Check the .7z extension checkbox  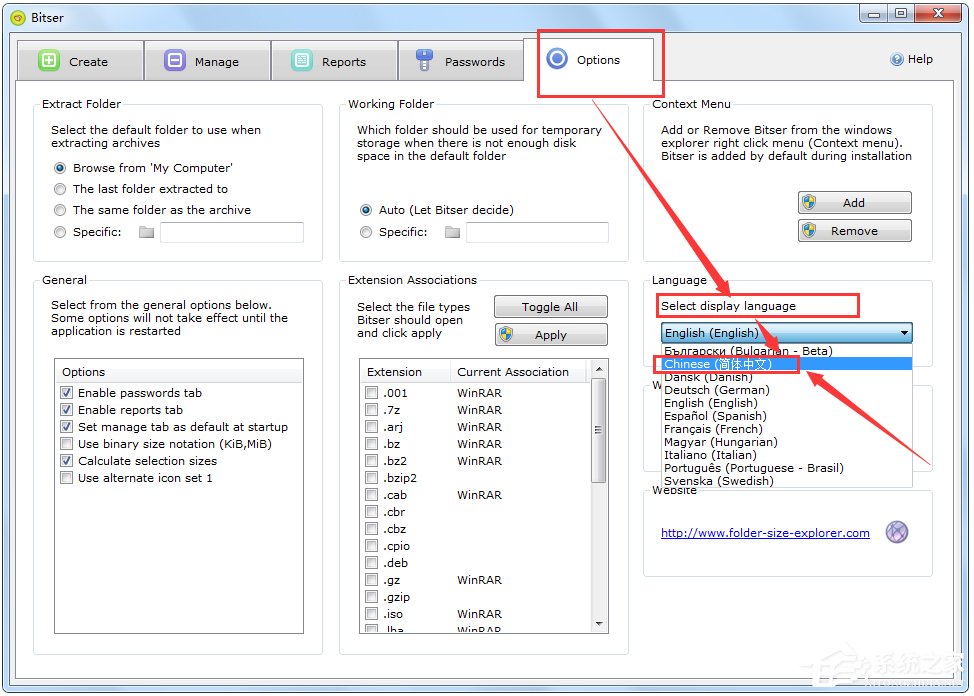tap(371, 410)
